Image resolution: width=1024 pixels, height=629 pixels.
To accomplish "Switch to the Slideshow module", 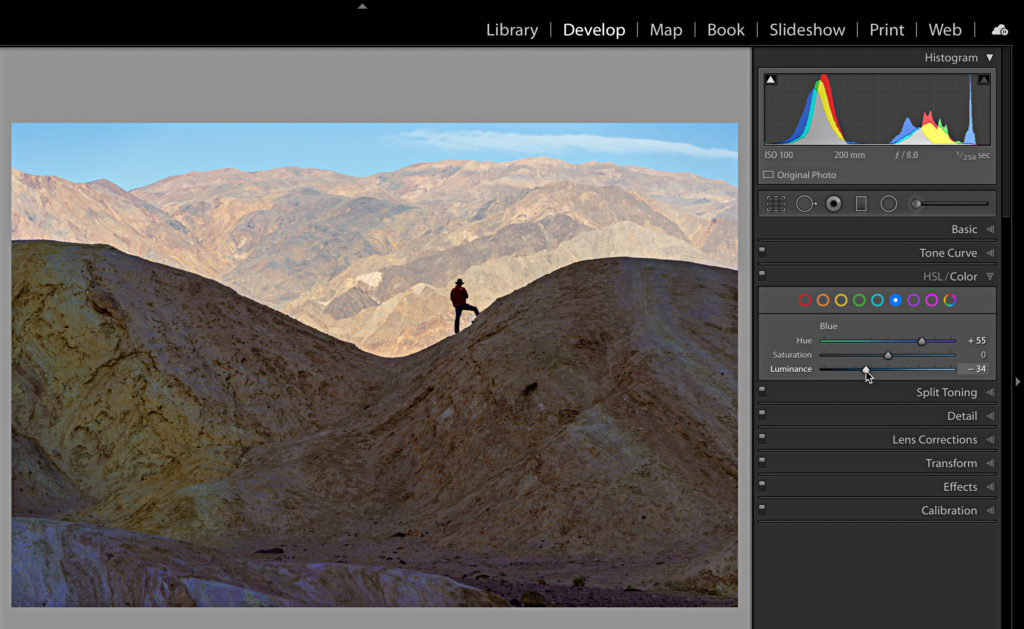I will point(807,30).
